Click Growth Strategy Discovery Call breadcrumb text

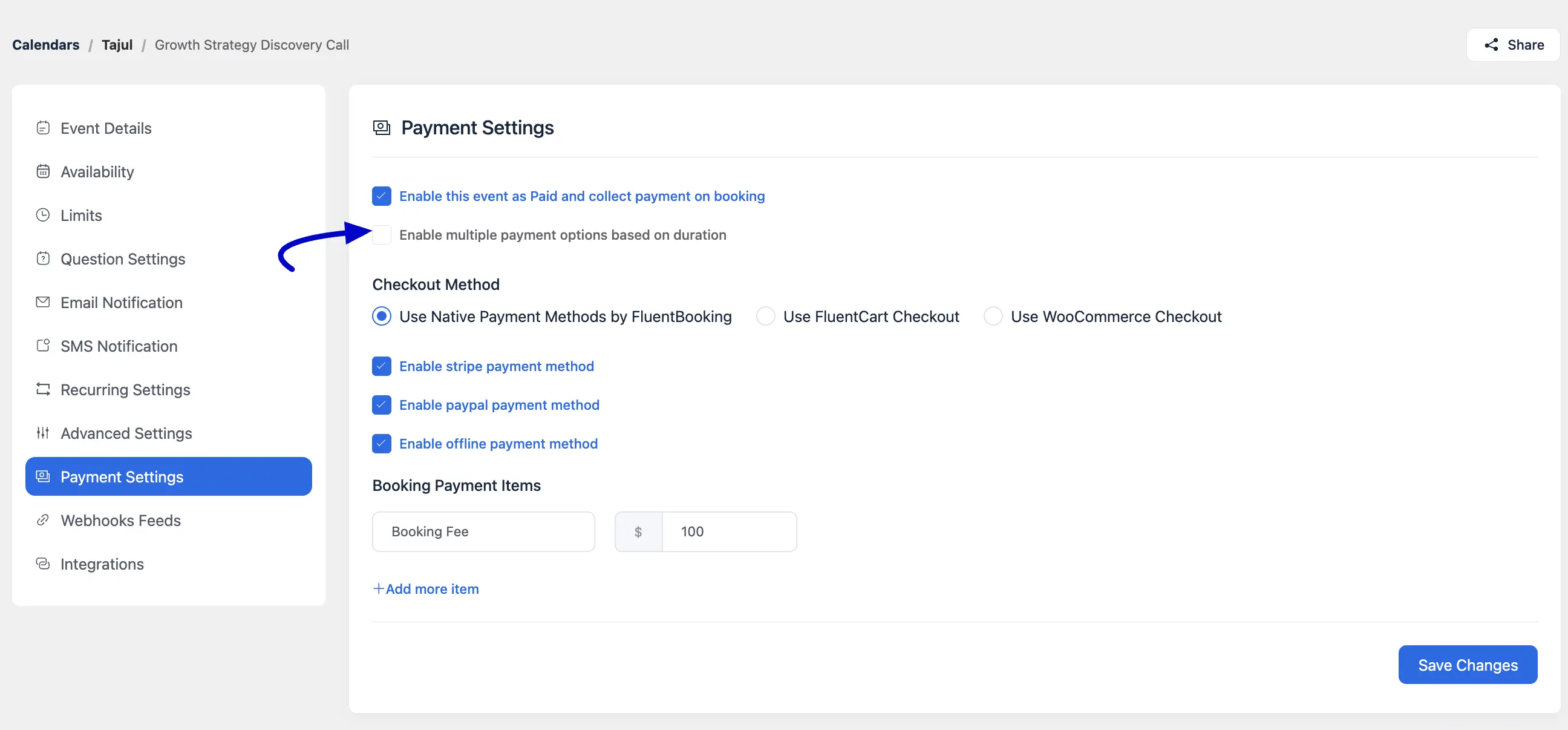pyautogui.click(x=252, y=44)
